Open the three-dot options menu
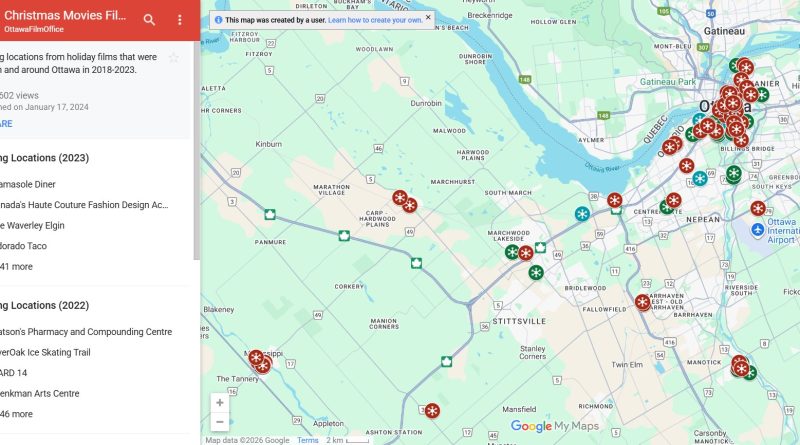The width and height of the screenshot is (800, 445). pos(180,20)
